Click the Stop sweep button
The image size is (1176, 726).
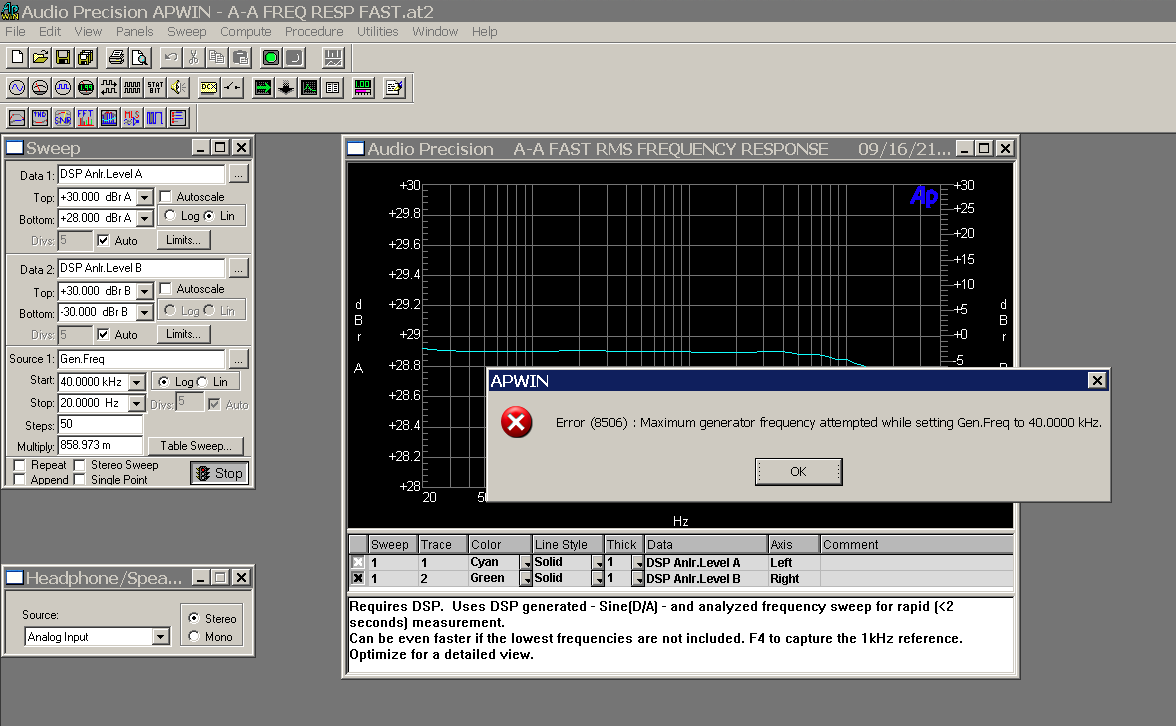point(220,473)
